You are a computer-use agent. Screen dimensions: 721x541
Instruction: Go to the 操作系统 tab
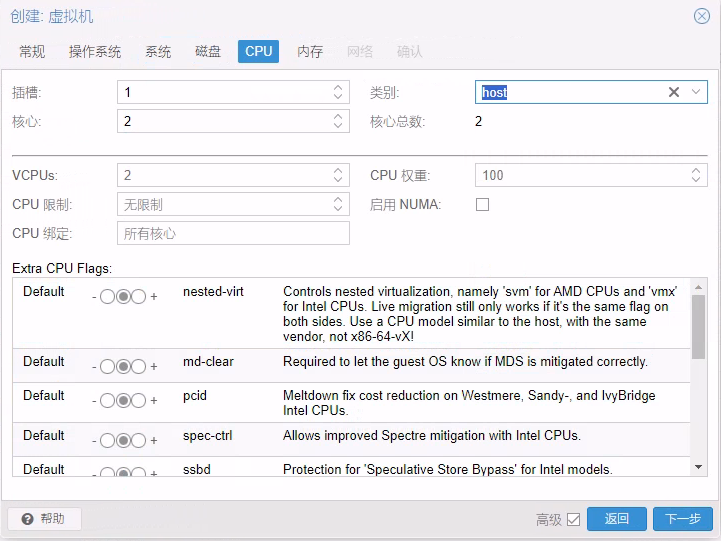click(95, 52)
